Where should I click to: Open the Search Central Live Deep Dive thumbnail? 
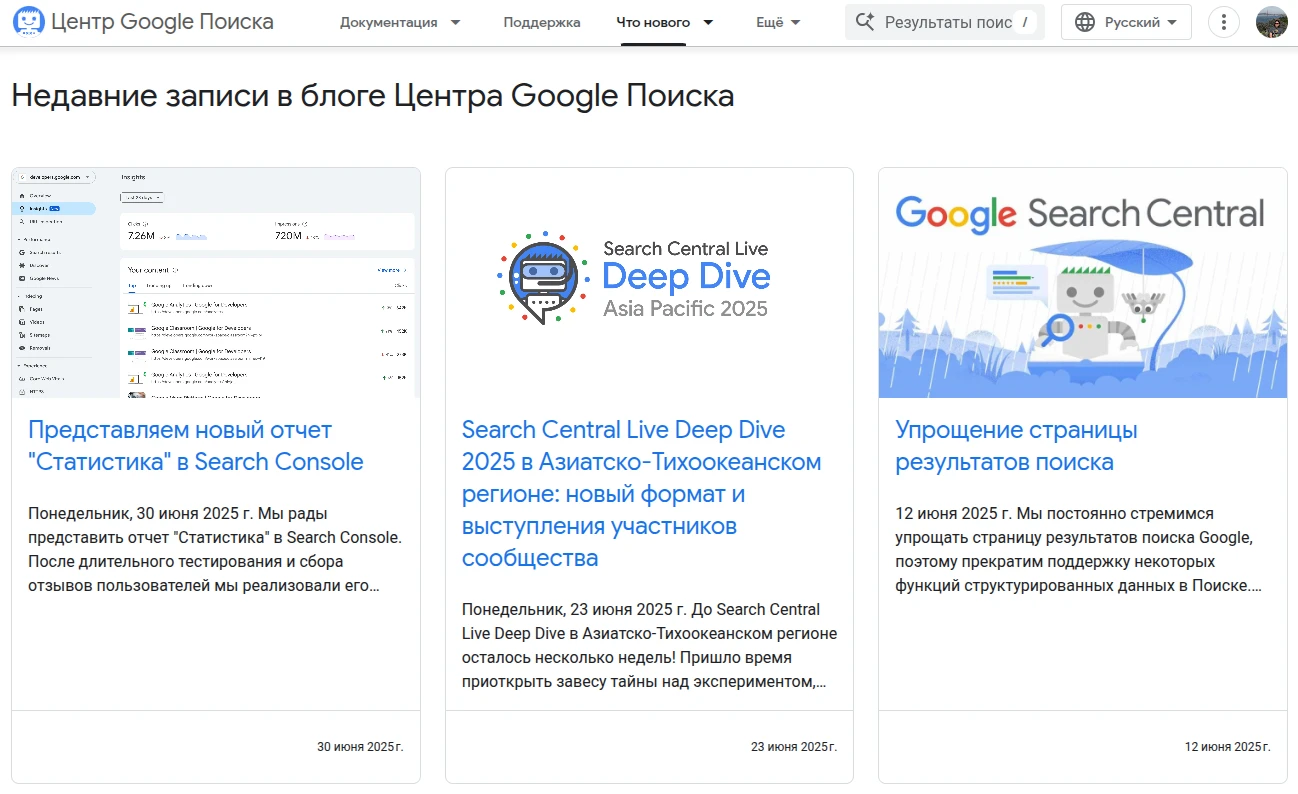649,283
